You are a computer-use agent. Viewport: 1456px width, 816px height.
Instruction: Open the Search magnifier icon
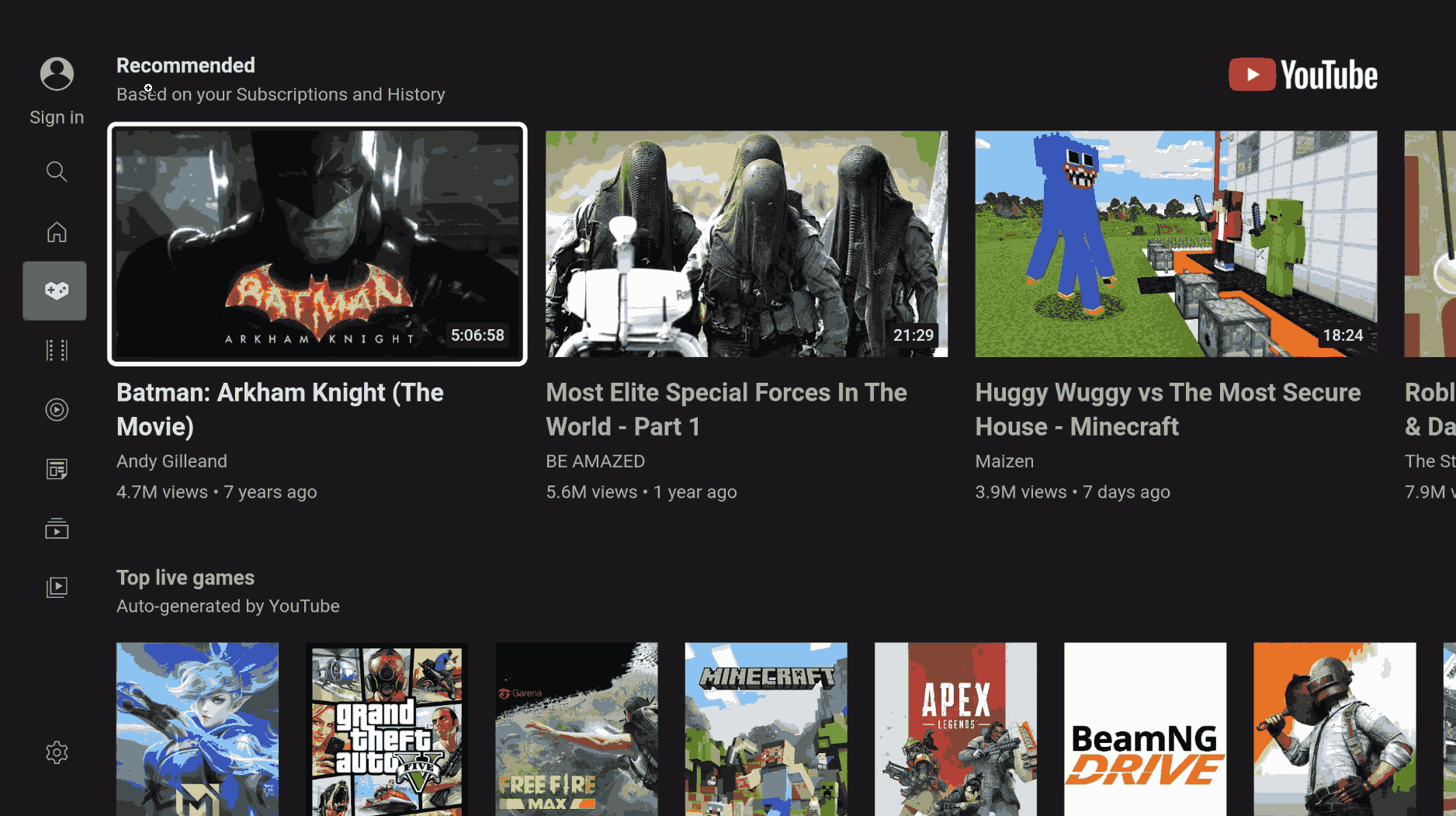coord(57,172)
